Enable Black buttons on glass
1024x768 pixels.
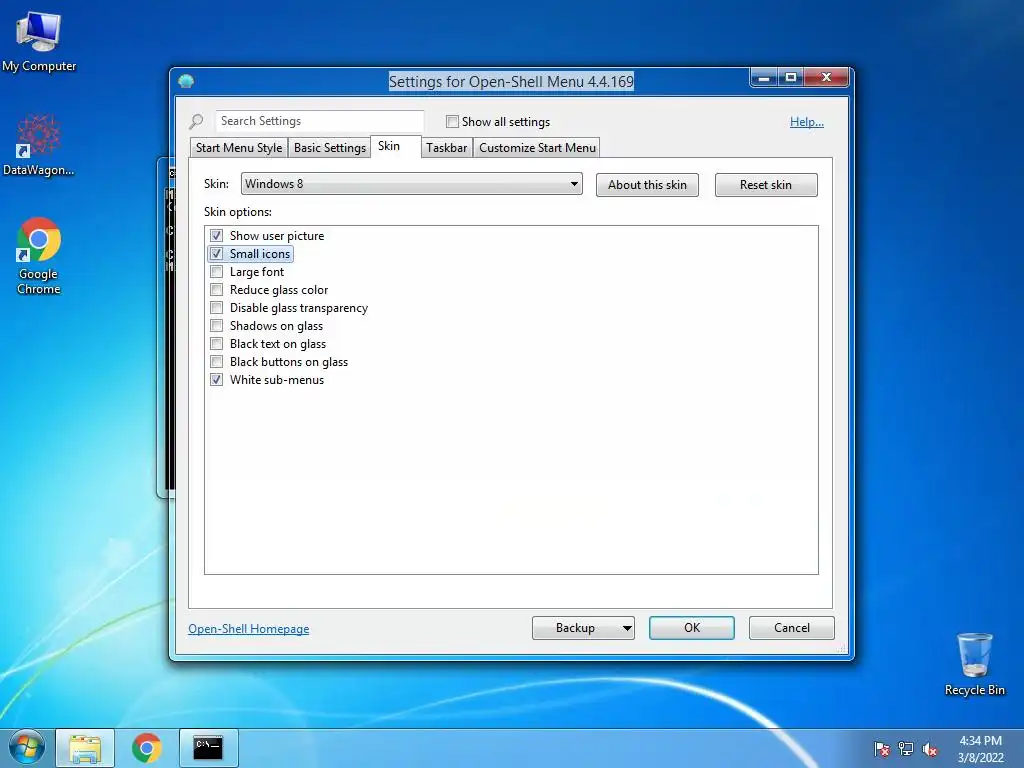[216, 362]
